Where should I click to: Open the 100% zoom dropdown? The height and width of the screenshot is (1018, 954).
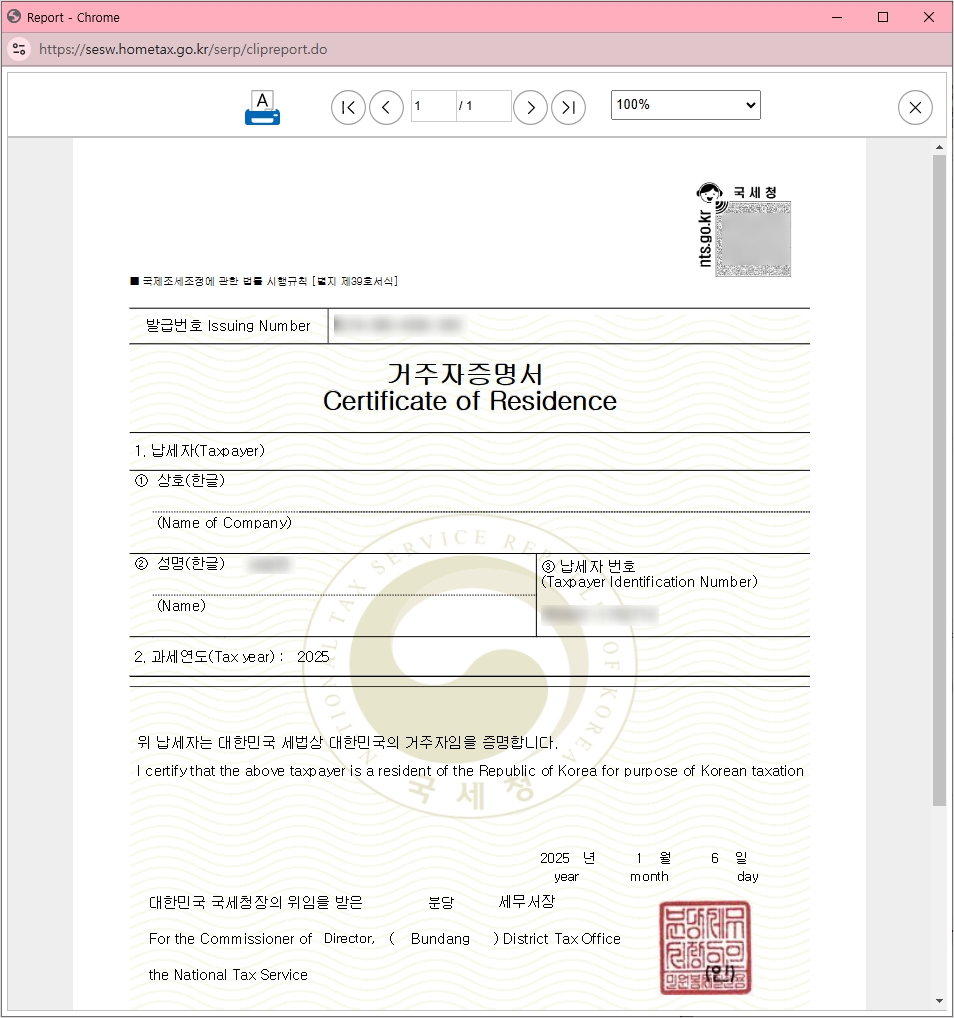[x=685, y=105]
